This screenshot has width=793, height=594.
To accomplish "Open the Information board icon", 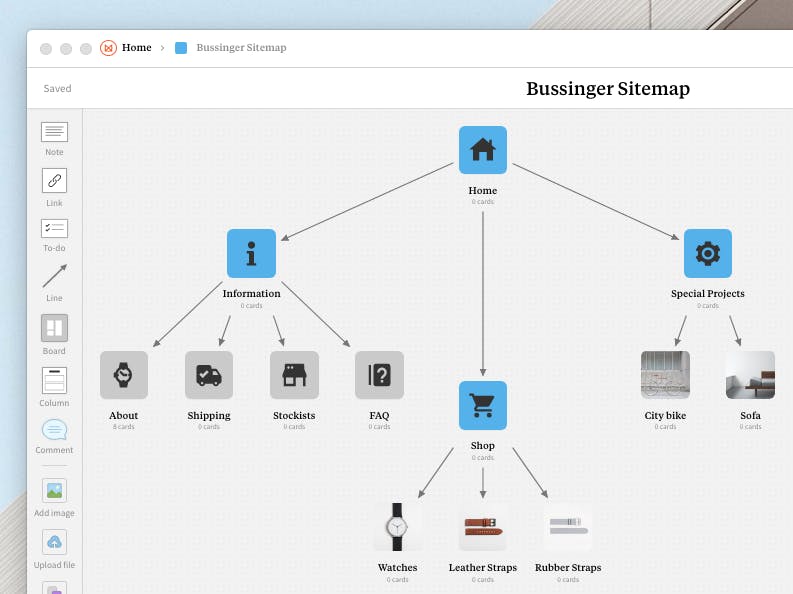I will [251, 253].
